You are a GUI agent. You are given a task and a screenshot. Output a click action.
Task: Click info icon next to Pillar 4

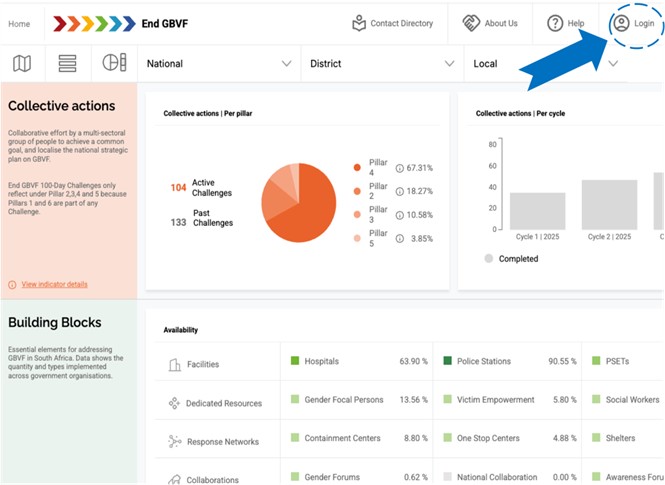(x=400, y=168)
